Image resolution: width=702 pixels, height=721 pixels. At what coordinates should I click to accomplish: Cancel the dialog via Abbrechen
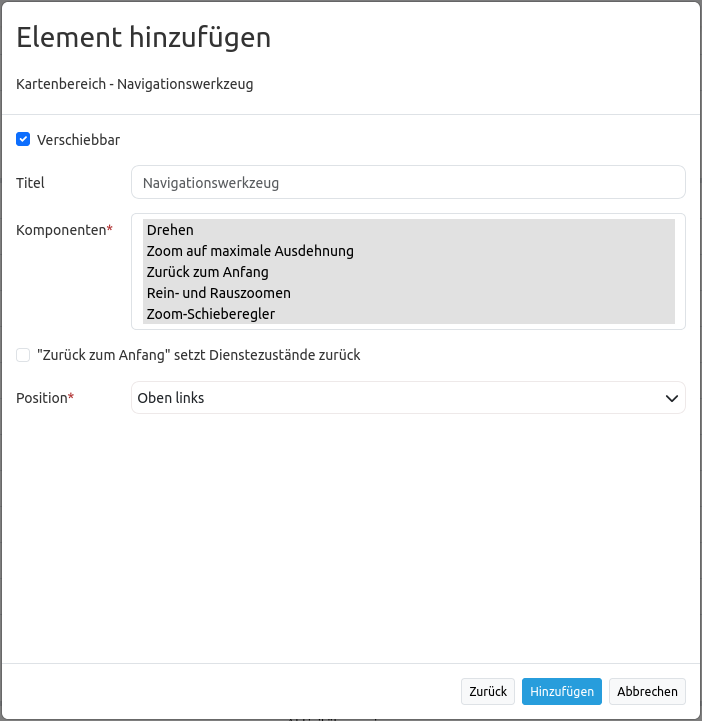tap(647, 691)
